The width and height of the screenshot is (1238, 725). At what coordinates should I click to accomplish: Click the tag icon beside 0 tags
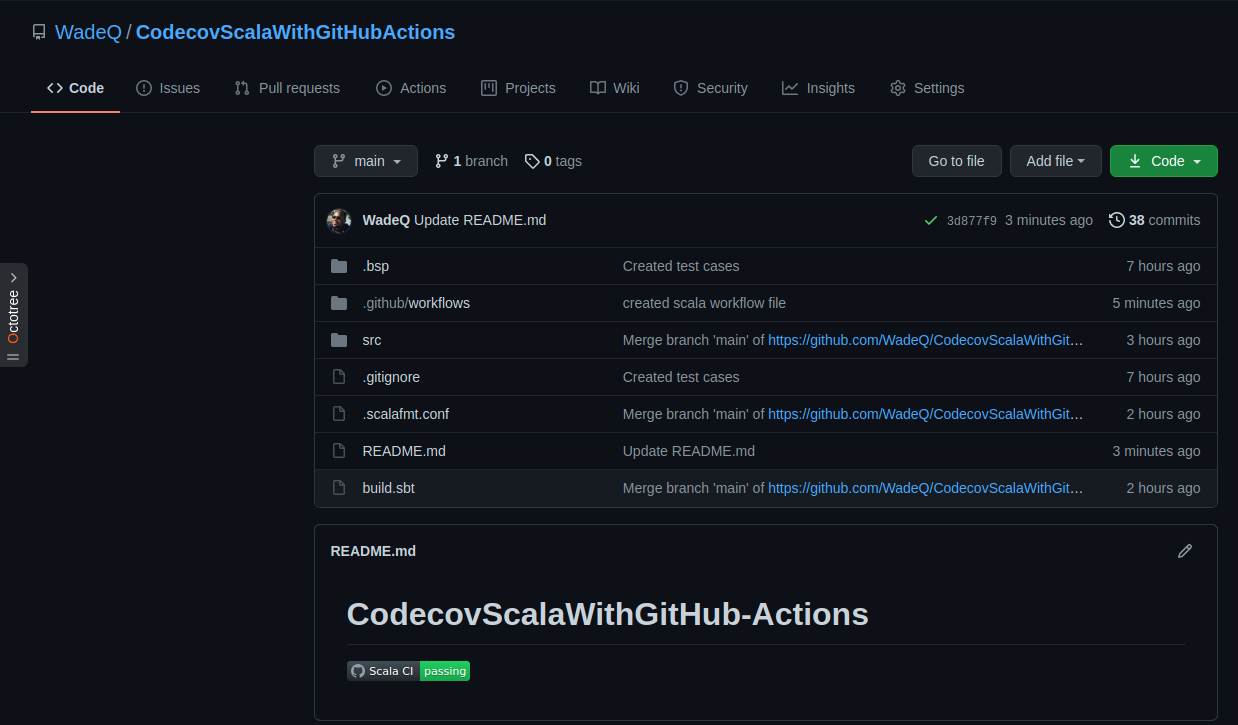pyautogui.click(x=532, y=161)
